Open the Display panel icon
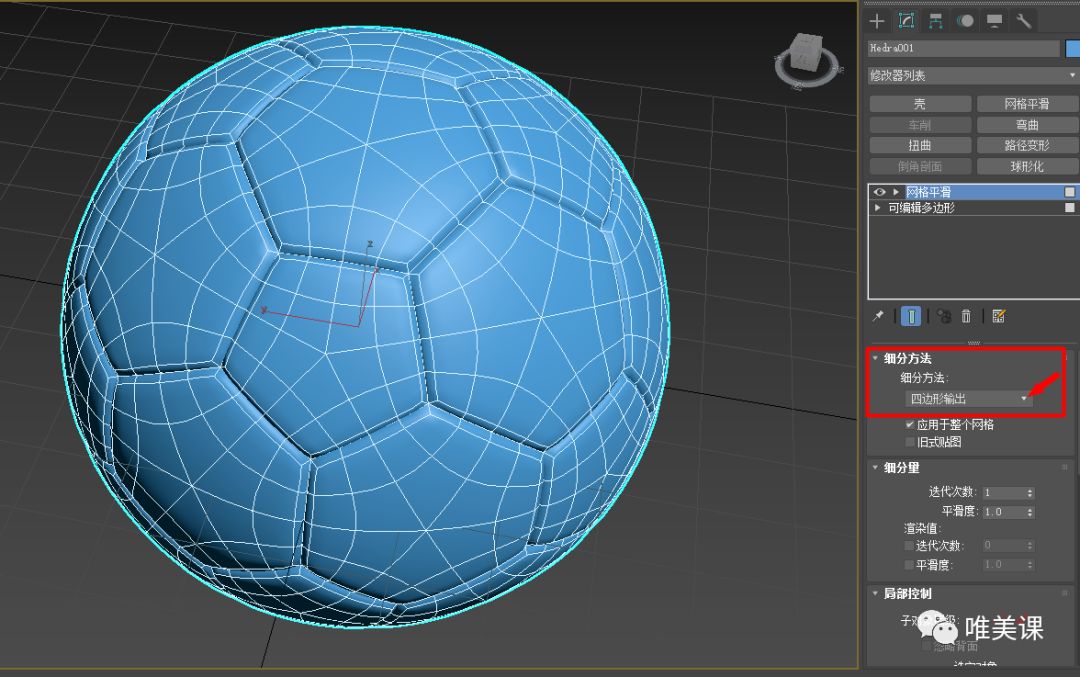Screen dimensions: 1080x677 tap(993, 20)
